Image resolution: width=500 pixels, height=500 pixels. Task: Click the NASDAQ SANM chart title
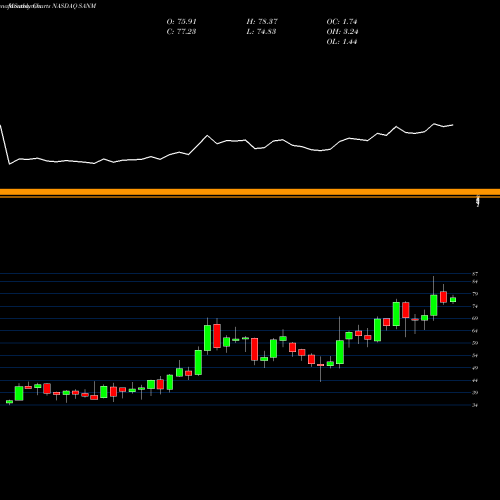click(x=48, y=6)
